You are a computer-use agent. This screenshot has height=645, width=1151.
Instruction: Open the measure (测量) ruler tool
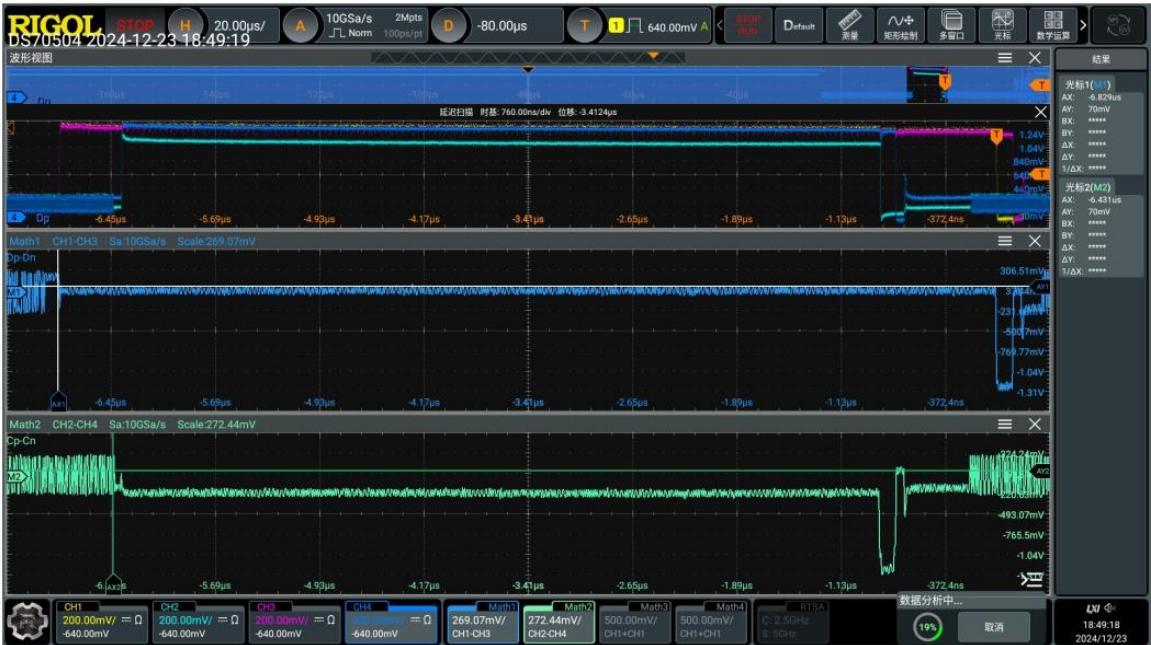tap(849, 26)
